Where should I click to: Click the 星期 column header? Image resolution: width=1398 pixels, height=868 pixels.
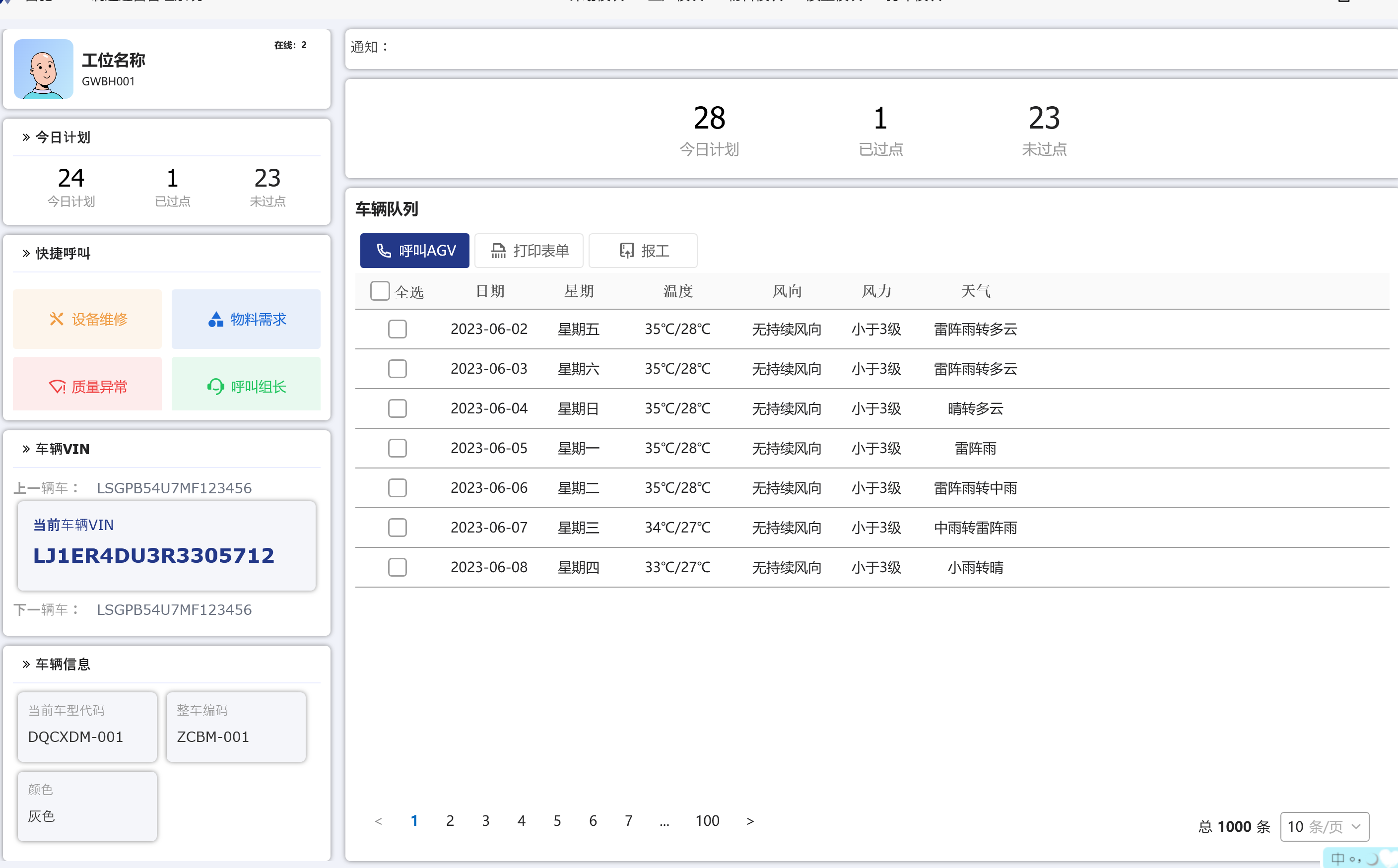click(579, 291)
